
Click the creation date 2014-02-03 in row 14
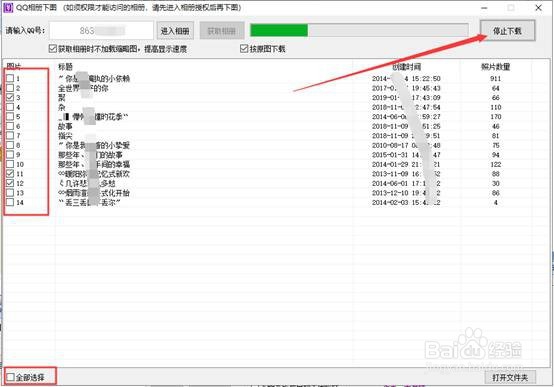coord(406,203)
